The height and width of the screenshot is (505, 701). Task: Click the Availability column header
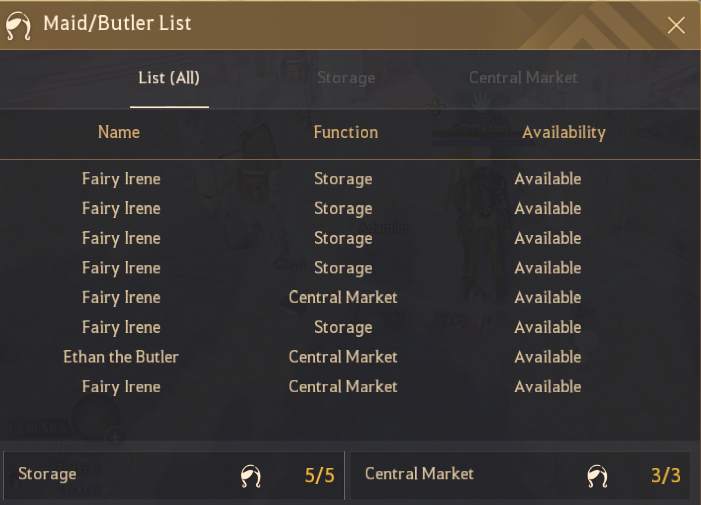(564, 132)
